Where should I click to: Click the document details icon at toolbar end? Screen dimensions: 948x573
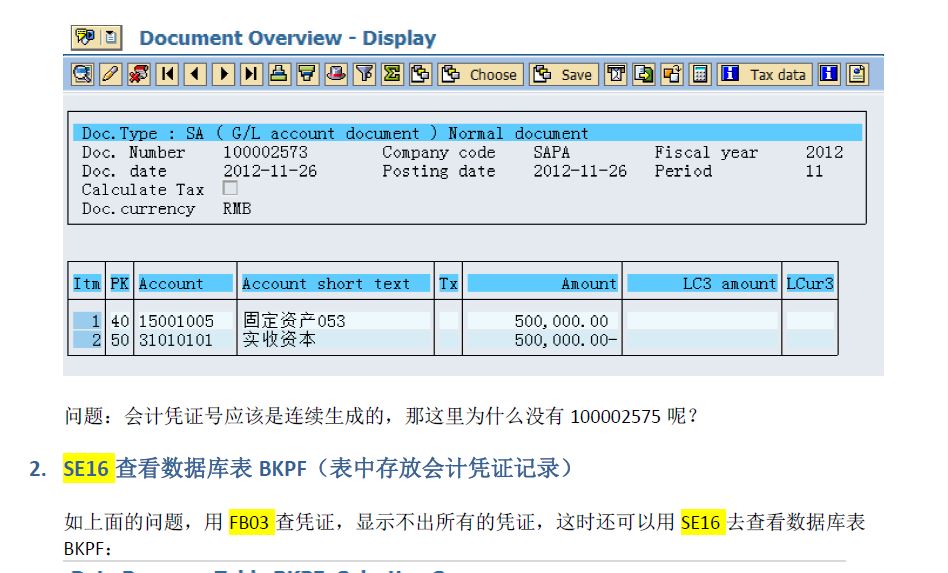[857, 74]
